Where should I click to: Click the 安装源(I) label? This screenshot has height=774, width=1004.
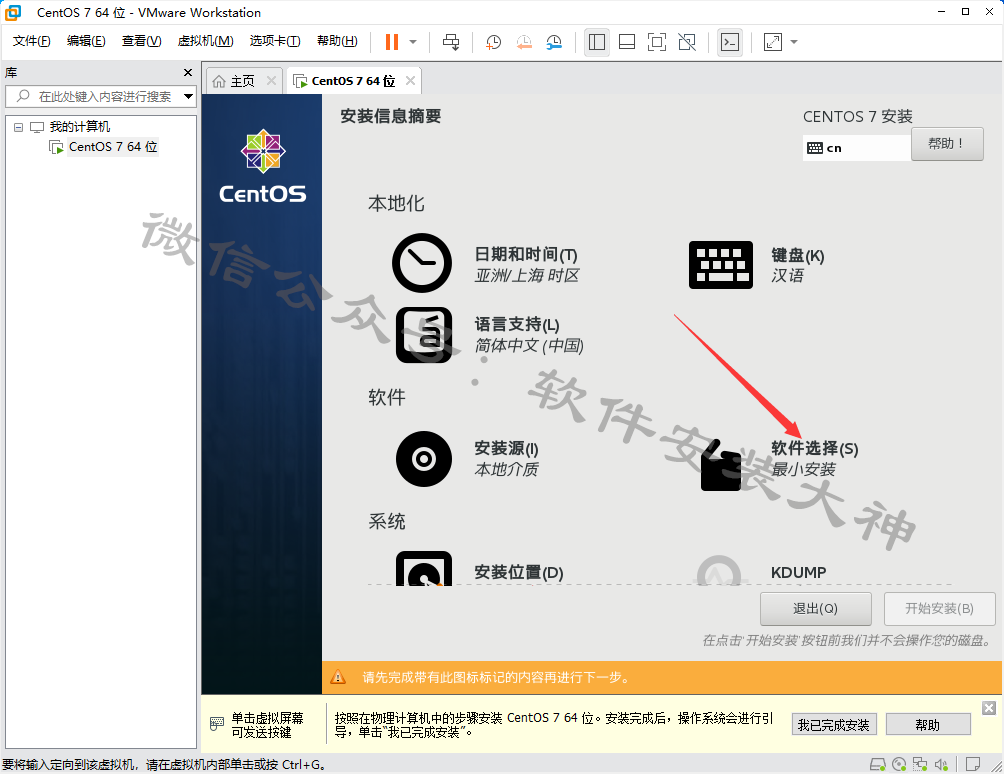point(506,448)
